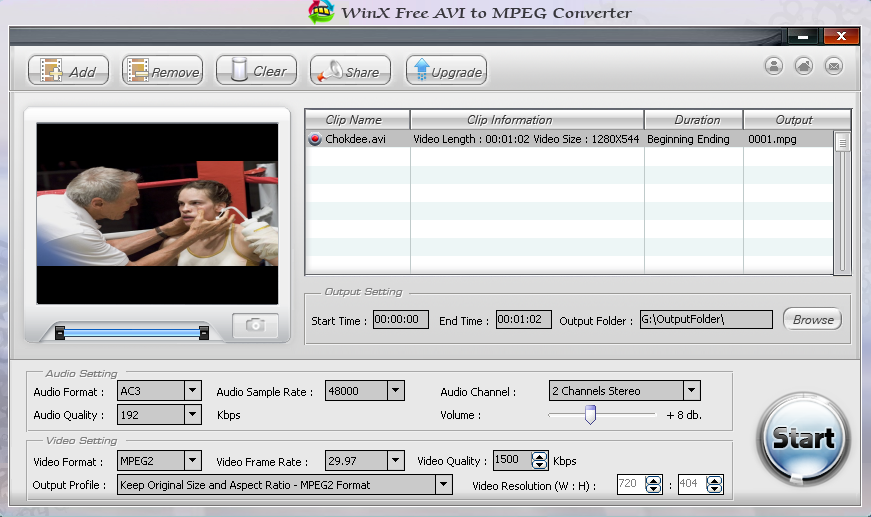
Task: Open the Share button
Action: 350,71
